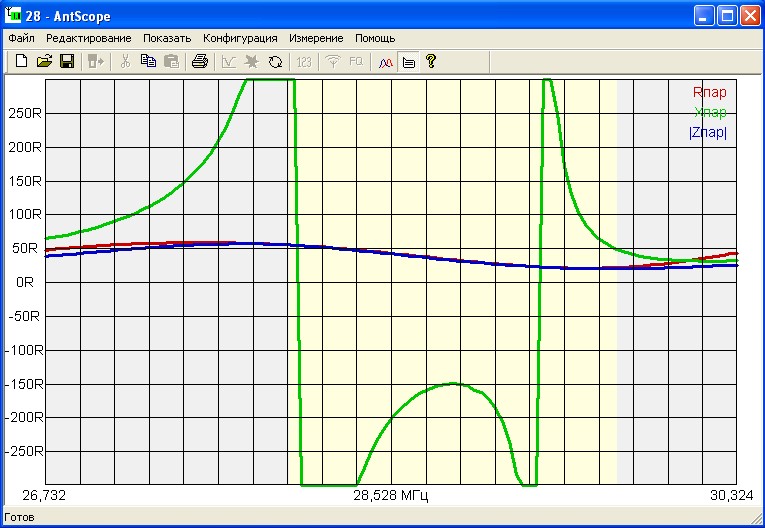Expand the Конфигурация menu

[240, 38]
